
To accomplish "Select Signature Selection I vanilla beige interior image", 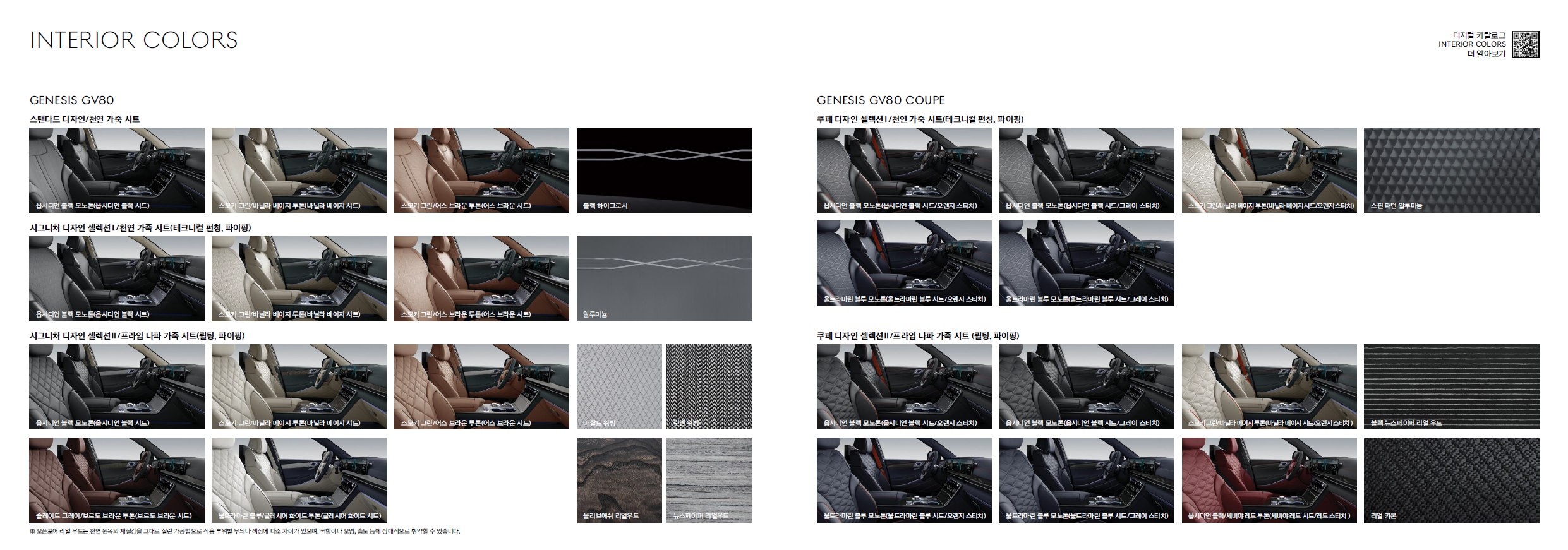I will pos(299,278).
